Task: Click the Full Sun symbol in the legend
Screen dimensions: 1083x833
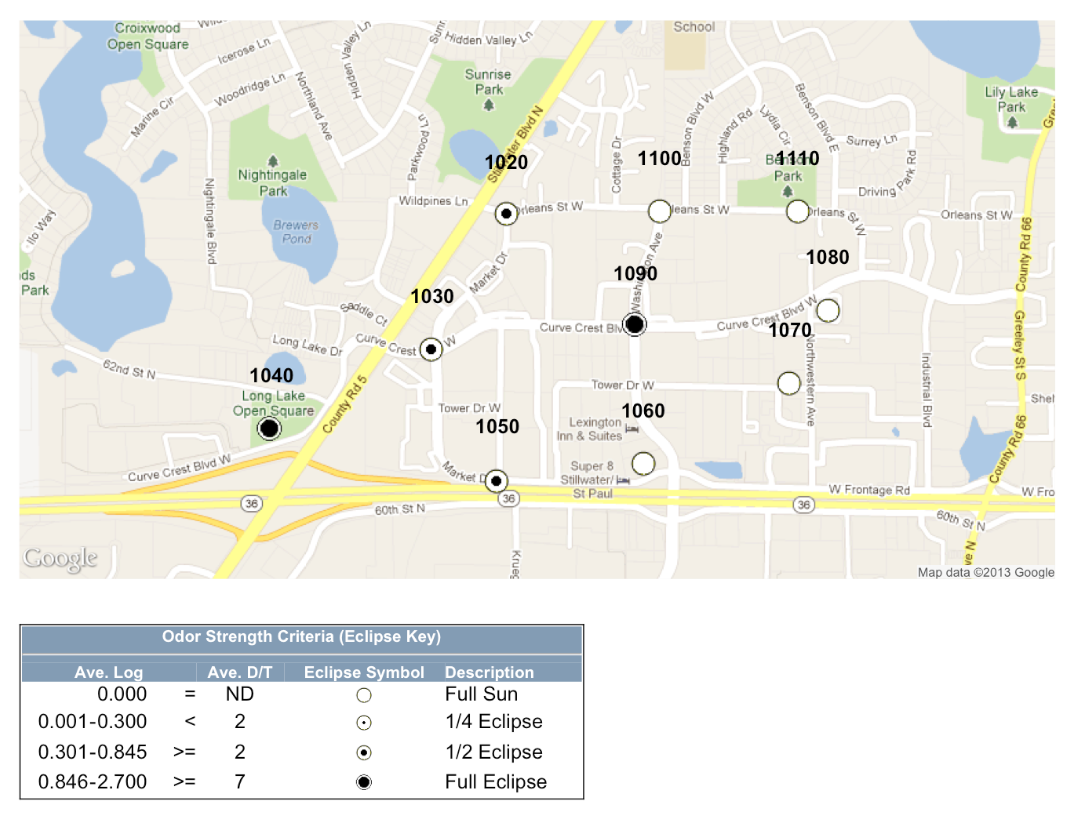Action: tap(364, 695)
